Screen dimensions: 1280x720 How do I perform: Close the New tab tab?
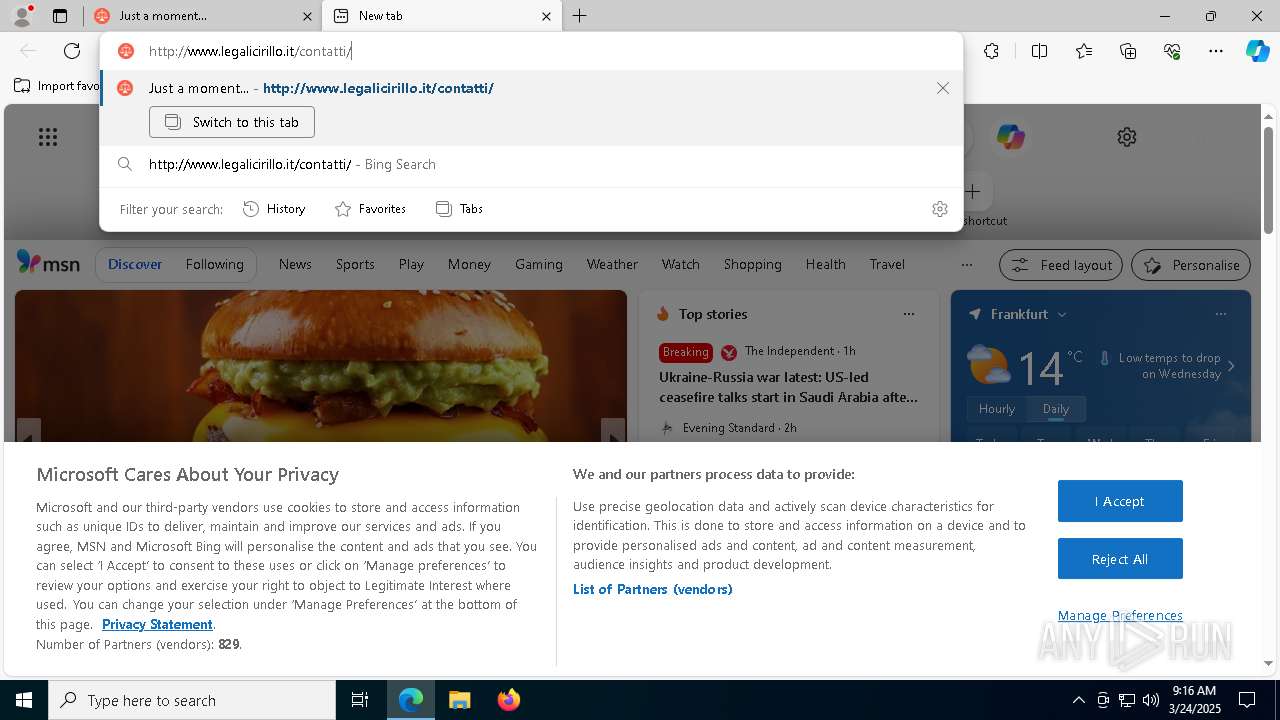[546, 16]
